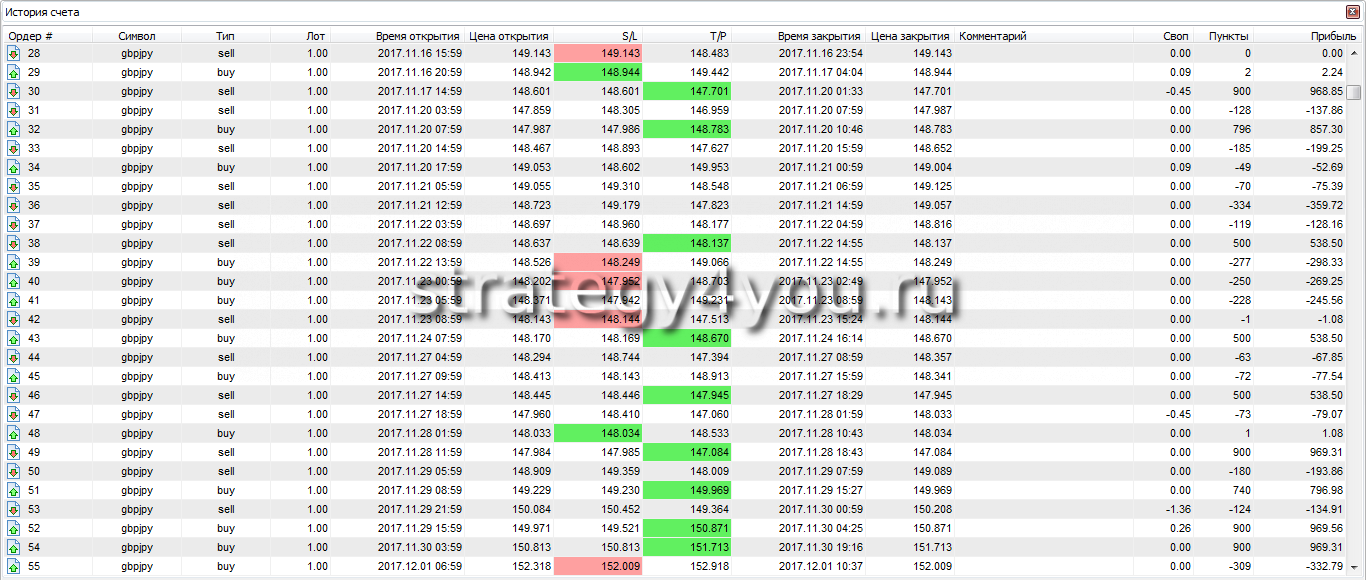Close the История счета window
This screenshot has height=580, width=1366.
point(1354,12)
